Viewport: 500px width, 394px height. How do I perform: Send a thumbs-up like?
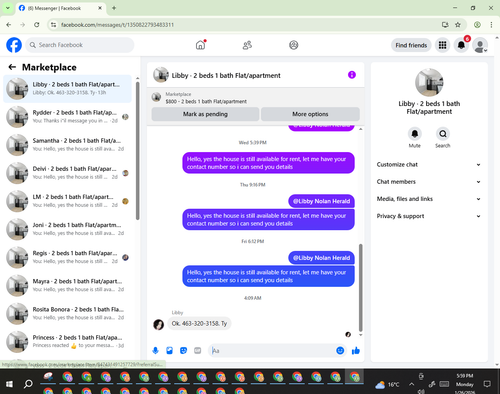(356, 350)
